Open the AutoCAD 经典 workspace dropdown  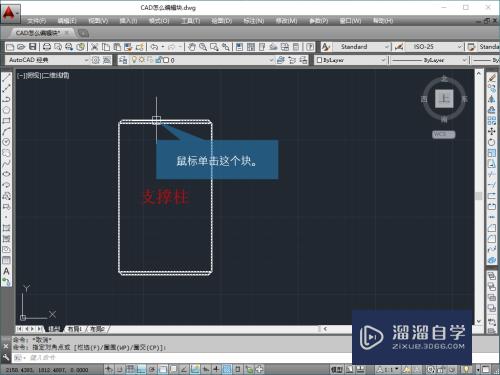[86, 60]
